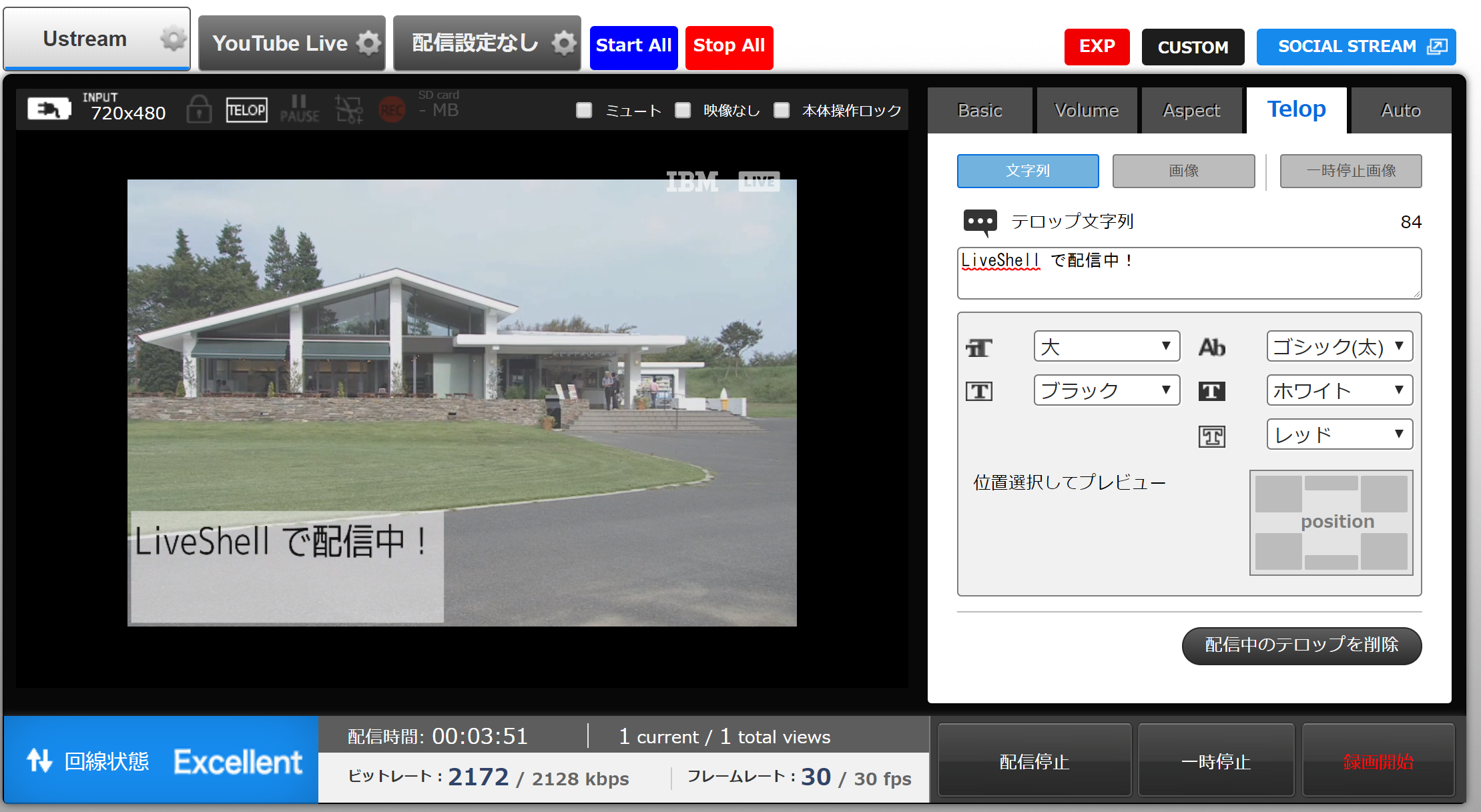
Task: Click the 配信停止 button
Action: point(1034,761)
